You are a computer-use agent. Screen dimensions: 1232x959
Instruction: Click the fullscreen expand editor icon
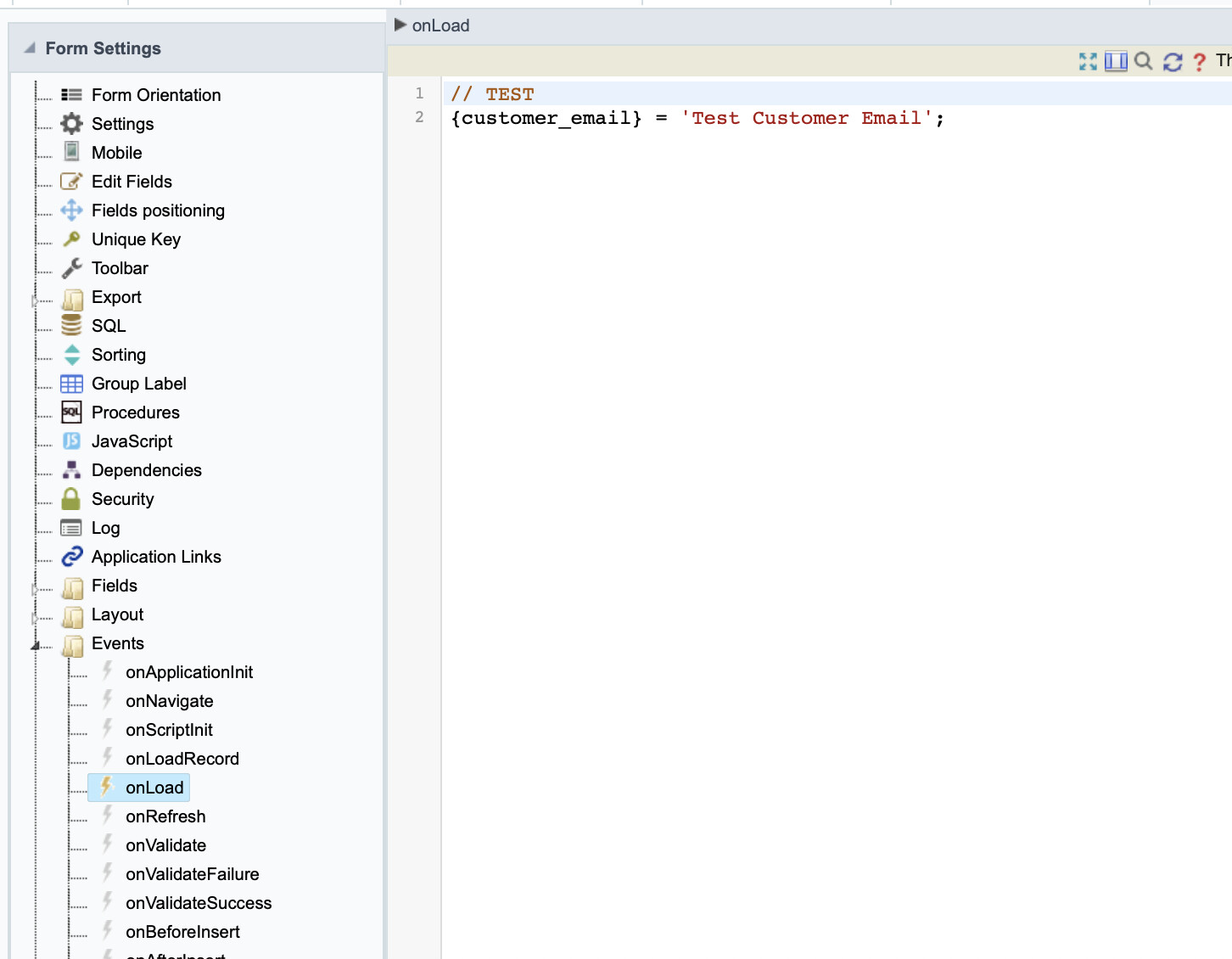(1088, 61)
